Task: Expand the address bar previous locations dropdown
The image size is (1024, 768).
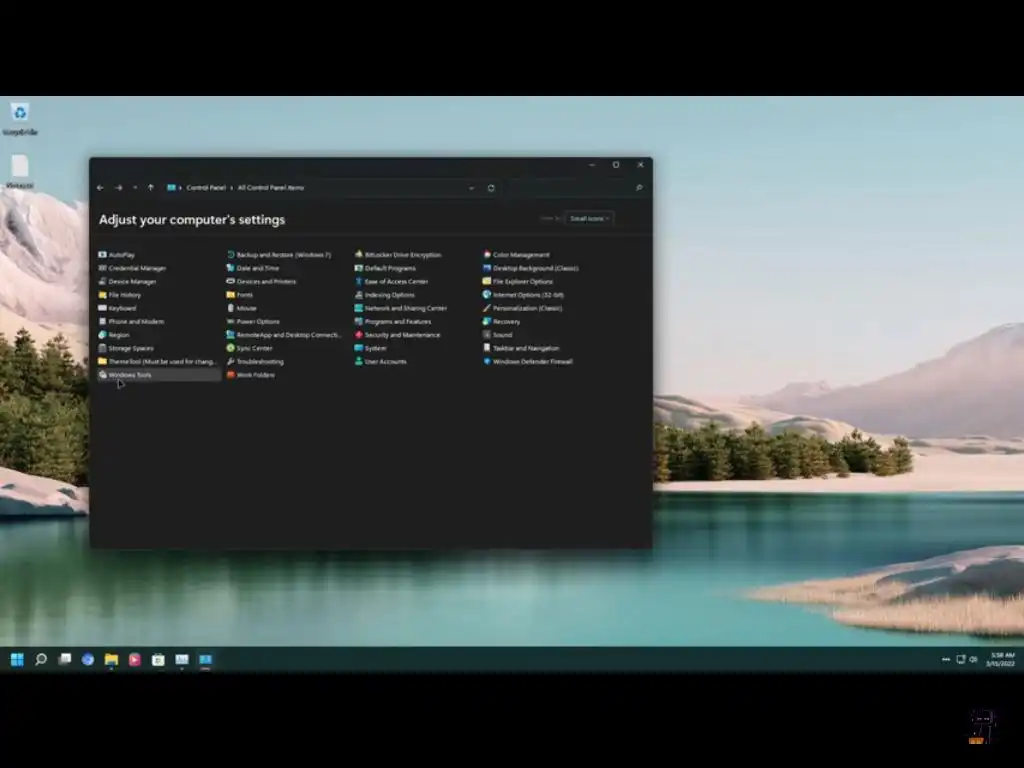Action: [472, 188]
